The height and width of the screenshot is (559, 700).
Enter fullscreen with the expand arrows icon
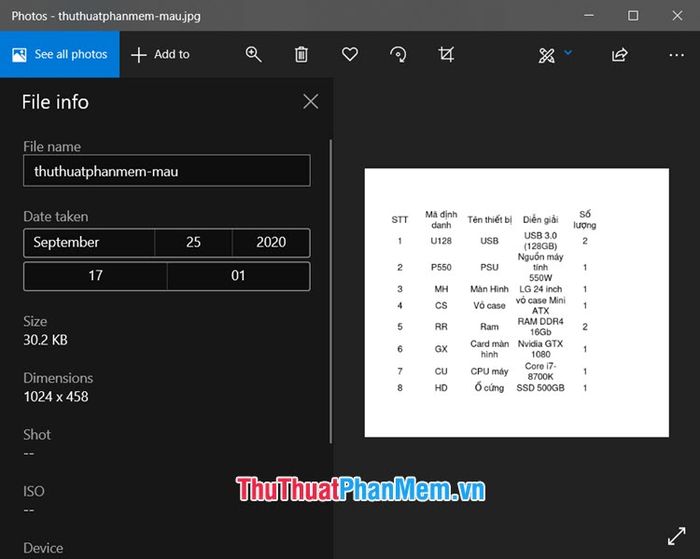click(x=675, y=536)
